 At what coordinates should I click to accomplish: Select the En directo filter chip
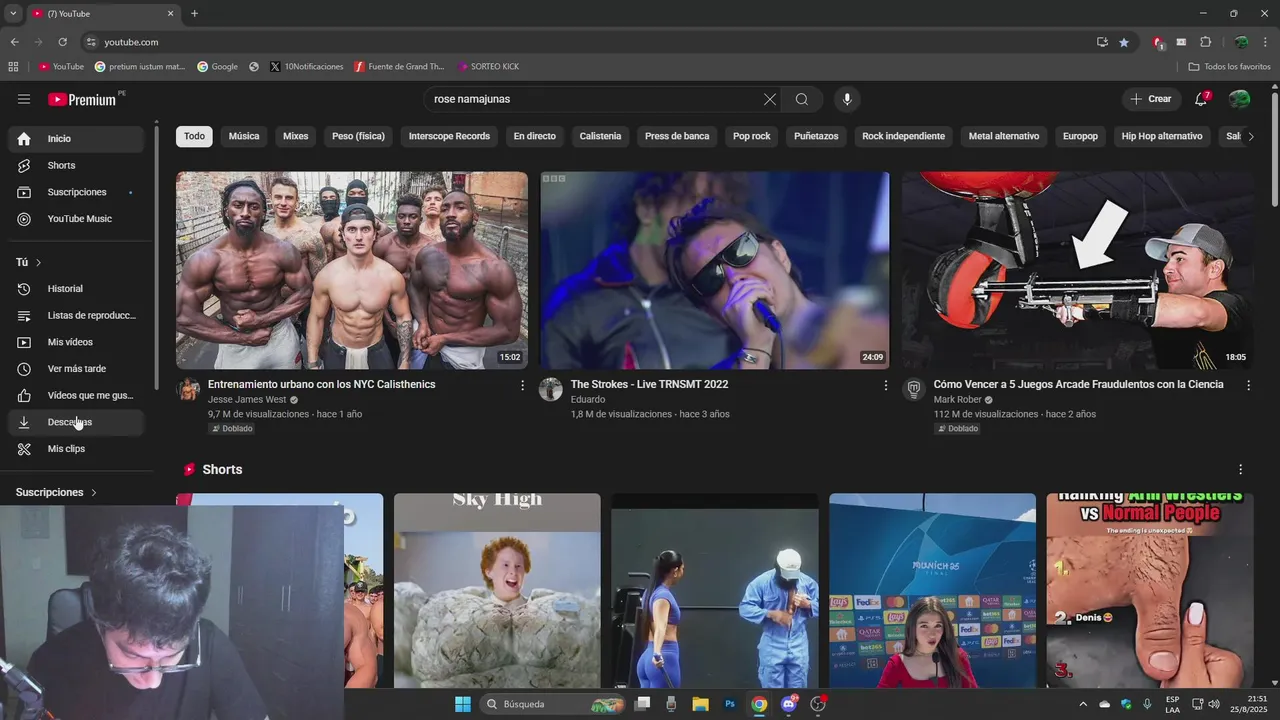coord(534,136)
